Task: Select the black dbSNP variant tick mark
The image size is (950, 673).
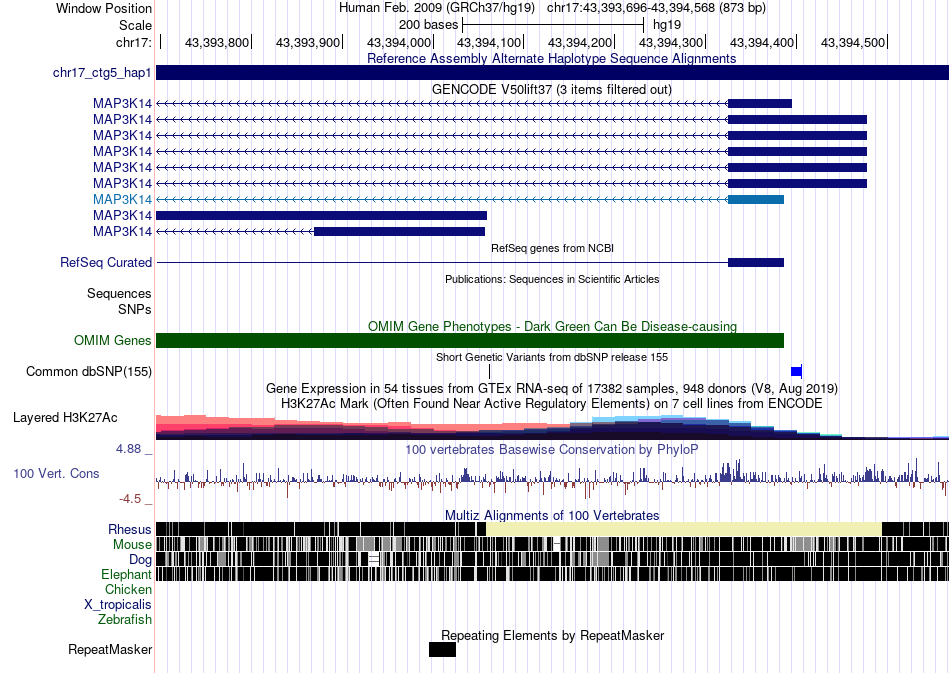Action: [x=490, y=371]
